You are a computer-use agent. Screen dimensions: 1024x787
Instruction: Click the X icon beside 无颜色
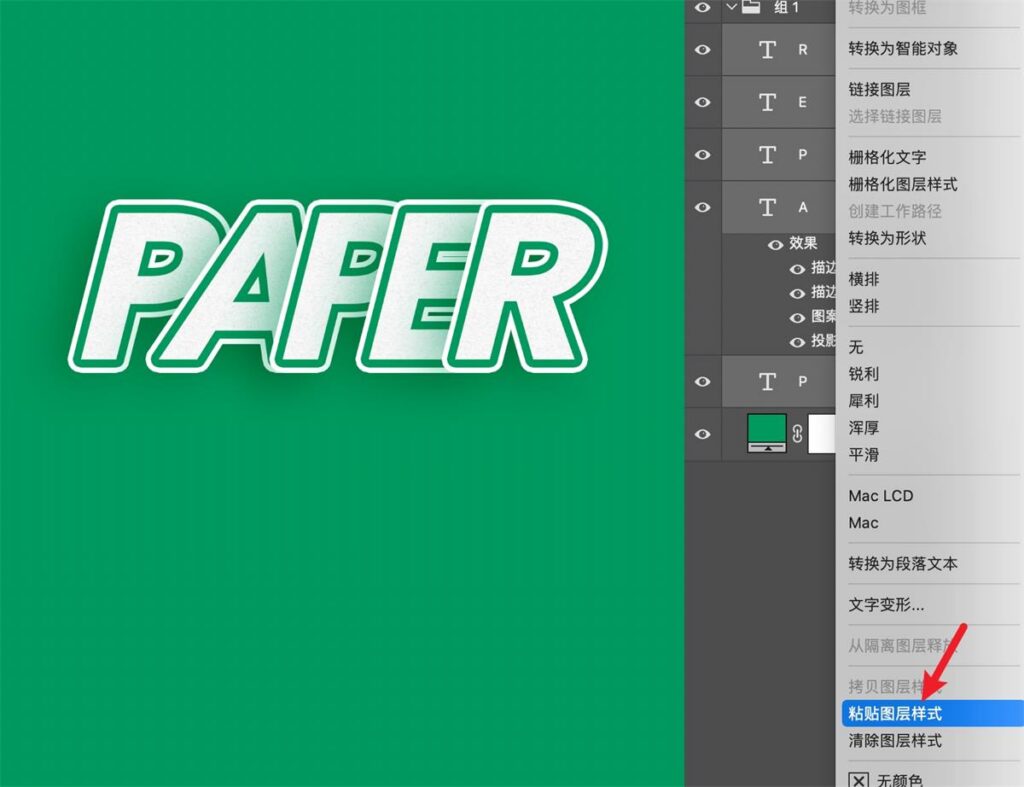tap(859, 780)
